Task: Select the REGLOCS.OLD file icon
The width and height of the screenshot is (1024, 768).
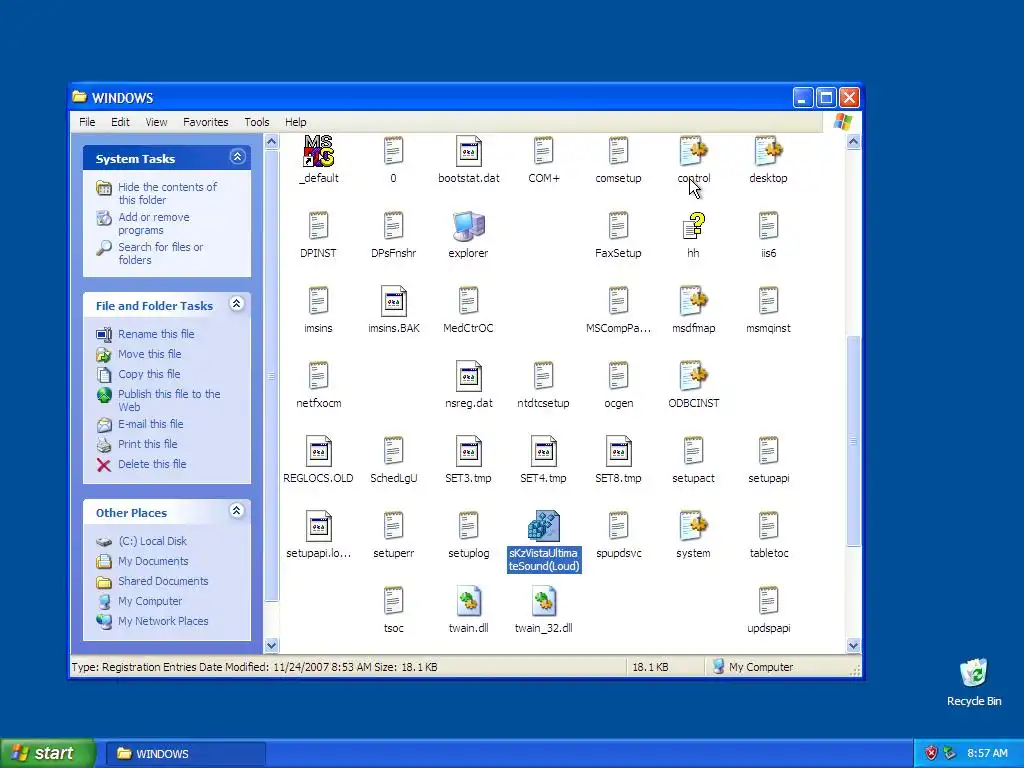Action: pyautogui.click(x=319, y=451)
